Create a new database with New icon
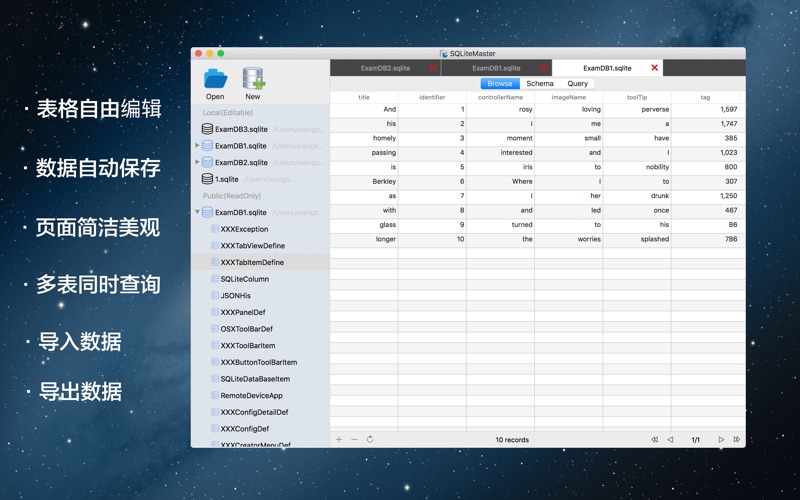Image resolution: width=800 pixels, height=500 pixels. pyautogui.click(x=253, y=79)
